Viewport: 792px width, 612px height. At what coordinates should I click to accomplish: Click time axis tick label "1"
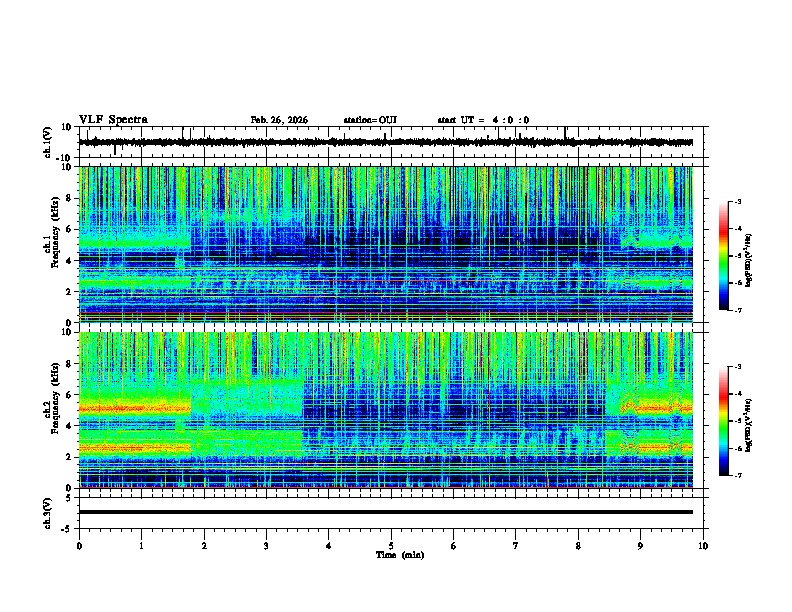pyautogui.click(x=141, y=546)
